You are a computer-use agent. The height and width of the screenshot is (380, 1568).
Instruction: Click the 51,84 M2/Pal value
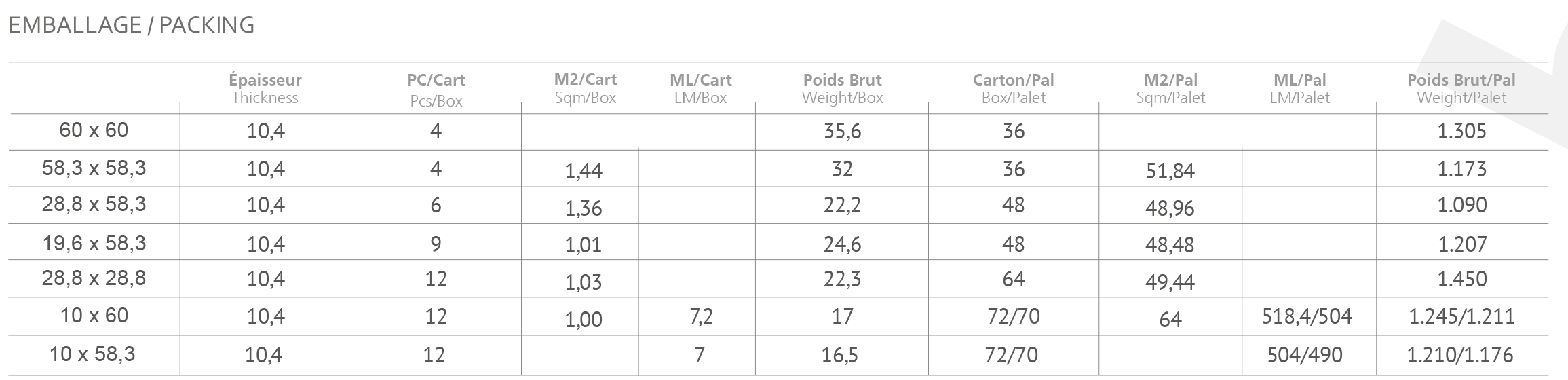[x=1170, y=171]
